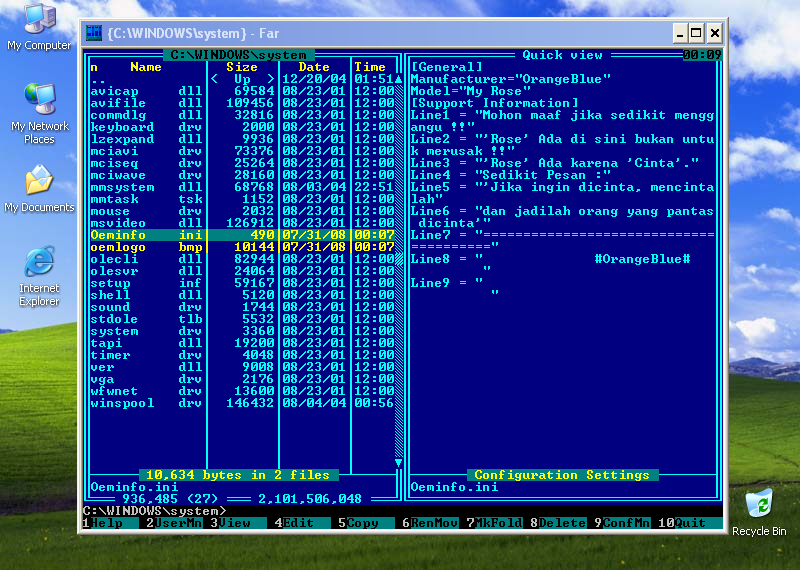
Task: Click the Configuration Settings label
Action: [562, 475]
